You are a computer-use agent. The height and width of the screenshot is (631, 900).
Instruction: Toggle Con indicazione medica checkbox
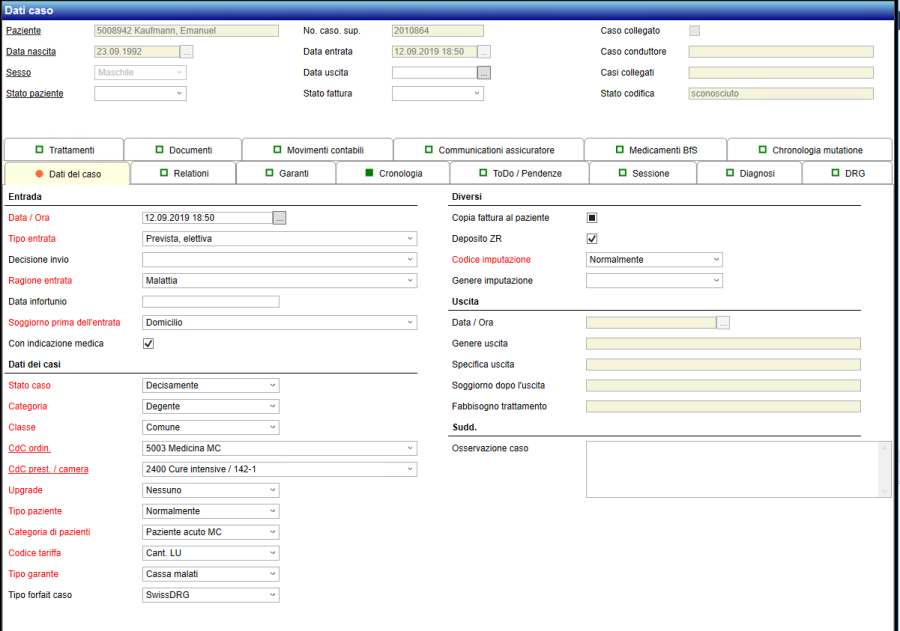point(149,343)
